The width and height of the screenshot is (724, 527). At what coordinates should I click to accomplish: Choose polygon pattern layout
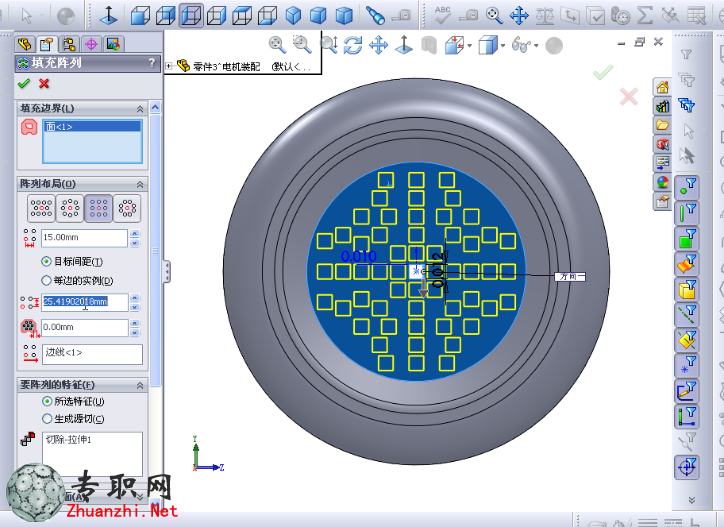tap(127, 208)
